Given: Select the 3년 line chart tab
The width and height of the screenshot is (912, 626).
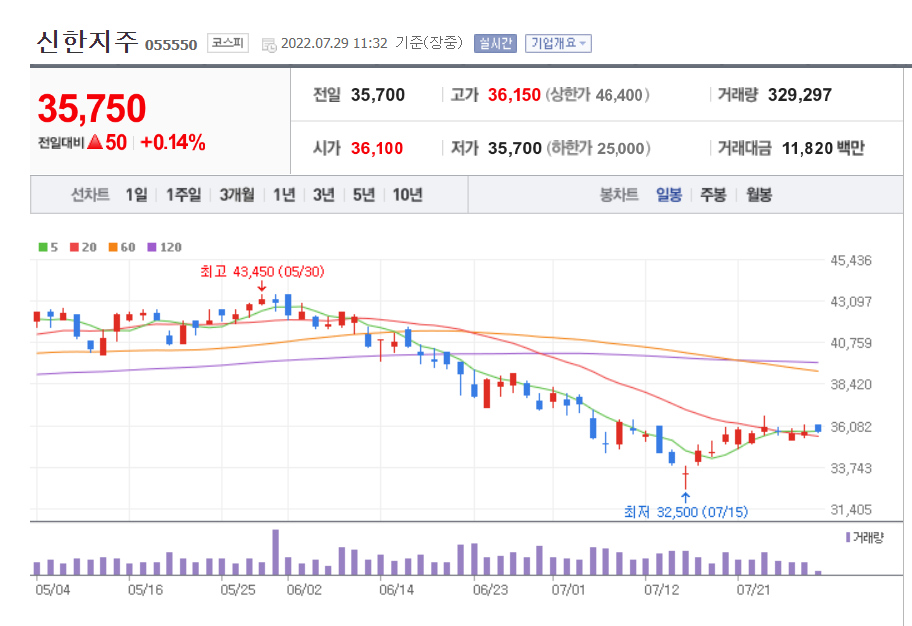Looking at the screenshot, I should (x=324, y=195).
